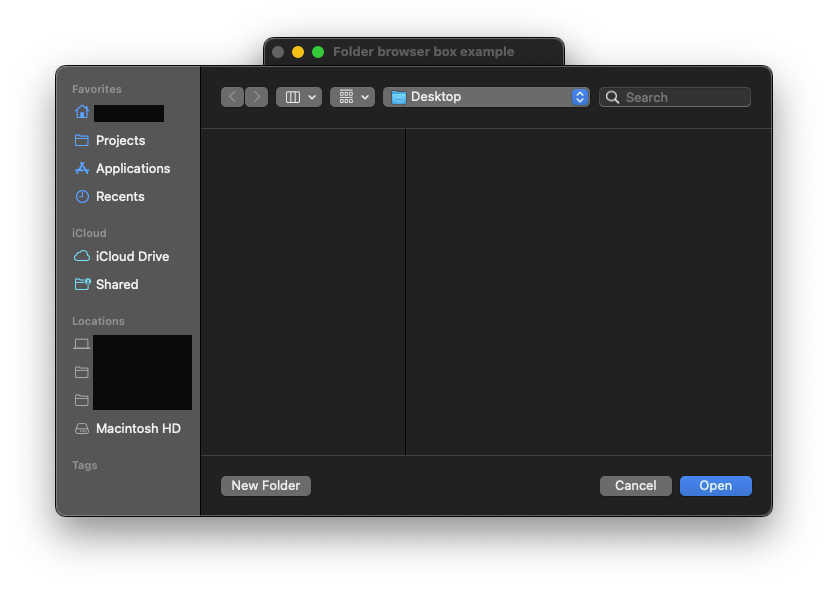The height and width of the screenshot is (590, 828).
Task: Click the green zoom window button
Action: (318, 52)
